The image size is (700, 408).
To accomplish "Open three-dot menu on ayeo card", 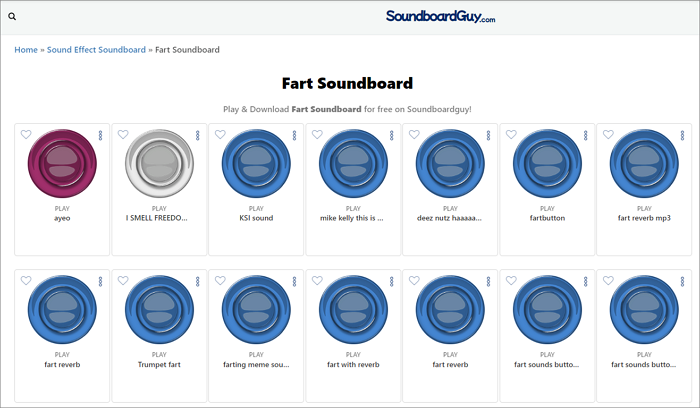I will 100,135.
